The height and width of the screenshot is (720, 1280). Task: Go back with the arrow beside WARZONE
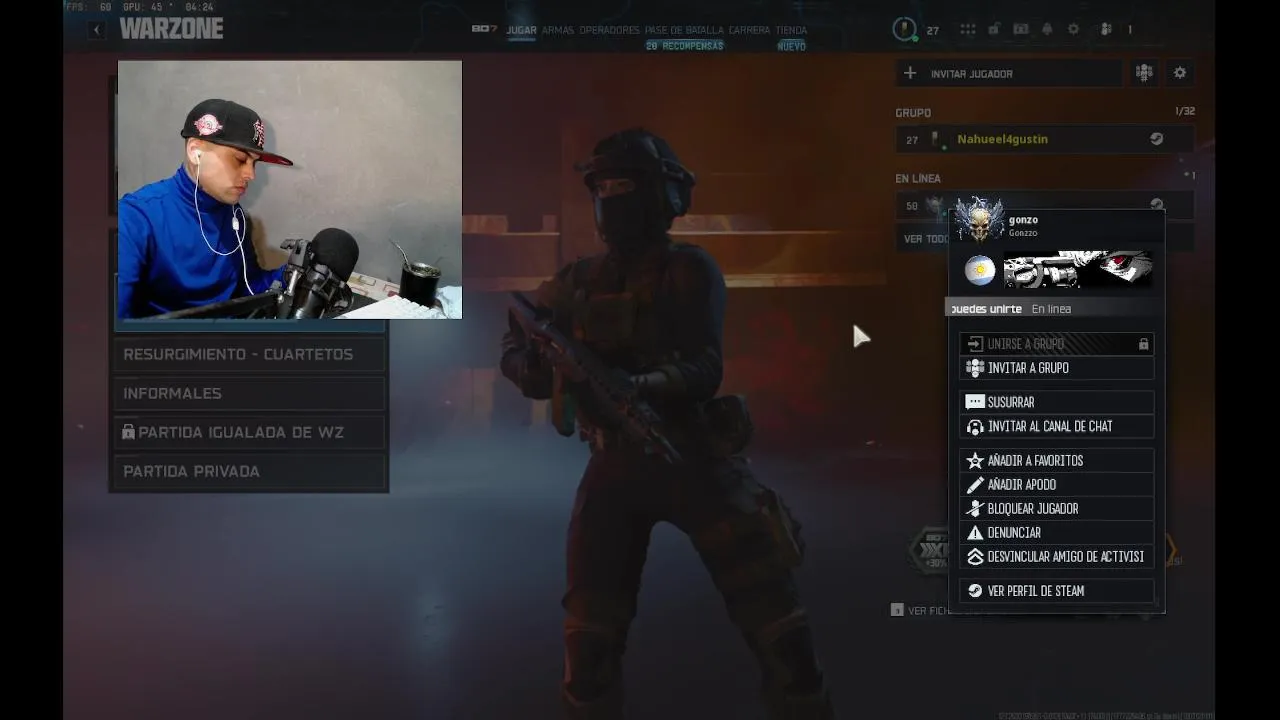coord(97,30)
